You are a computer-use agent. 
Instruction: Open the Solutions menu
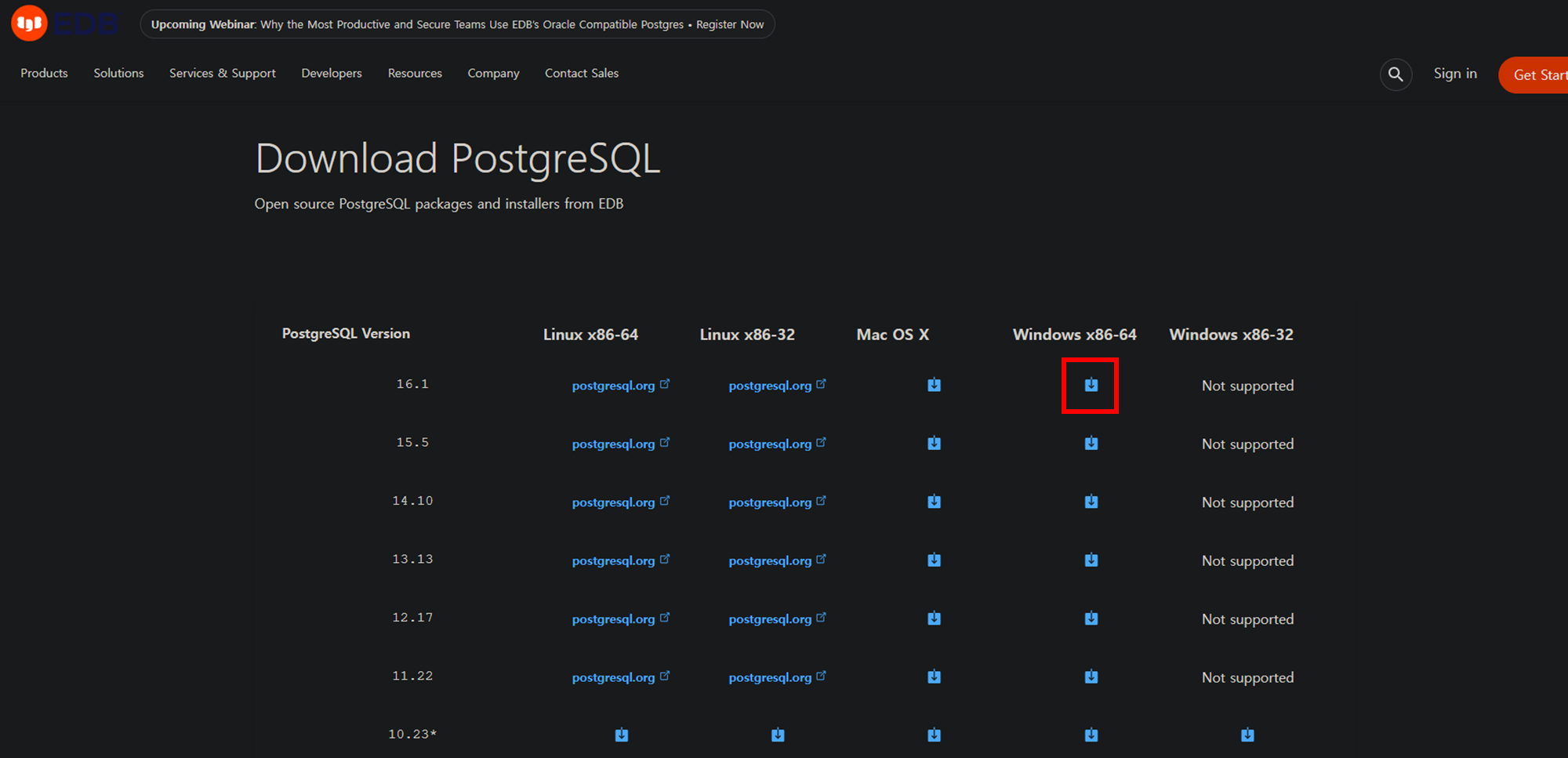coord(118,73)
